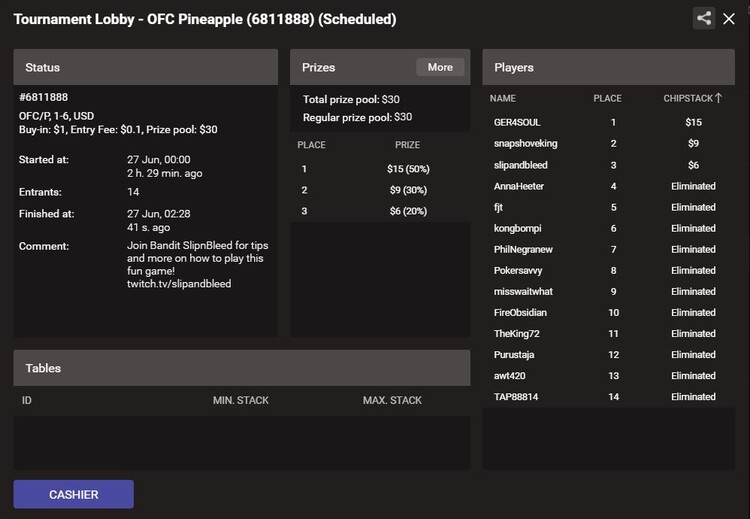The width and height of the screenshot is (750, 519).
Task: Sort tables by MIN. STACK header
Action: (241, 400)
